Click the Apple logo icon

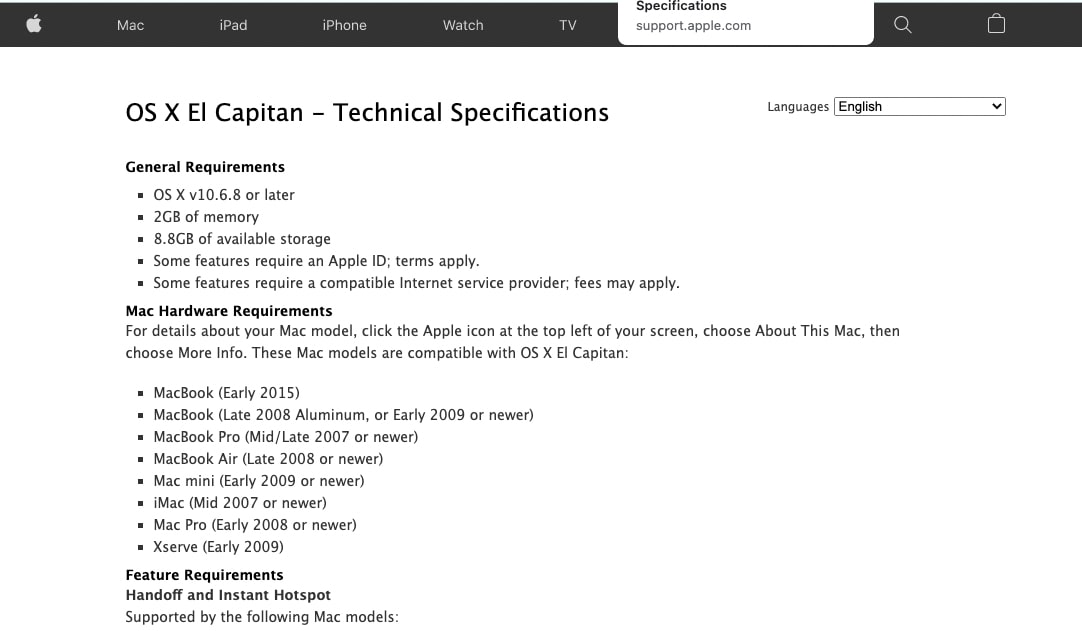(x=34, y=25)
